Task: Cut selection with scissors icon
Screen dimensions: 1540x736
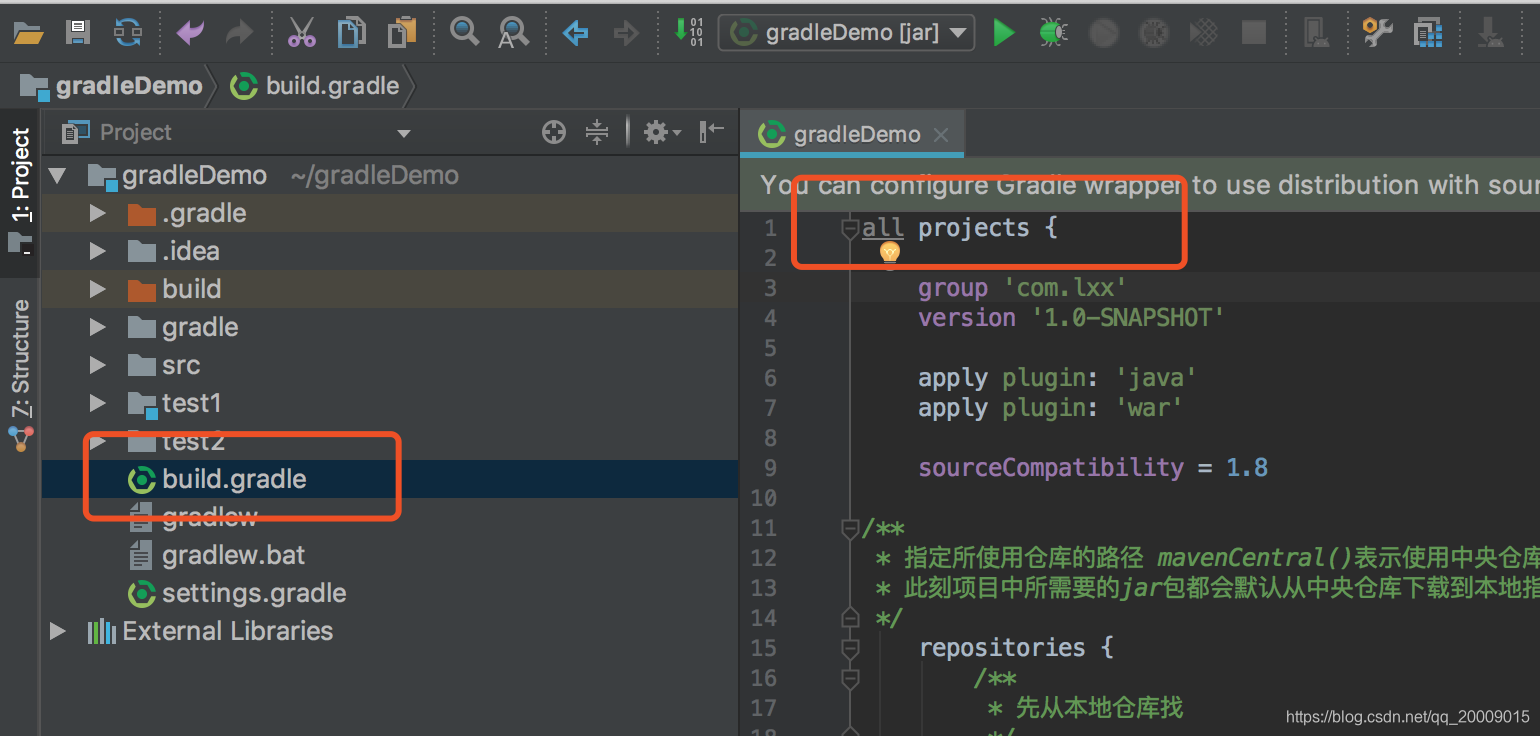Action: [301, 33]
